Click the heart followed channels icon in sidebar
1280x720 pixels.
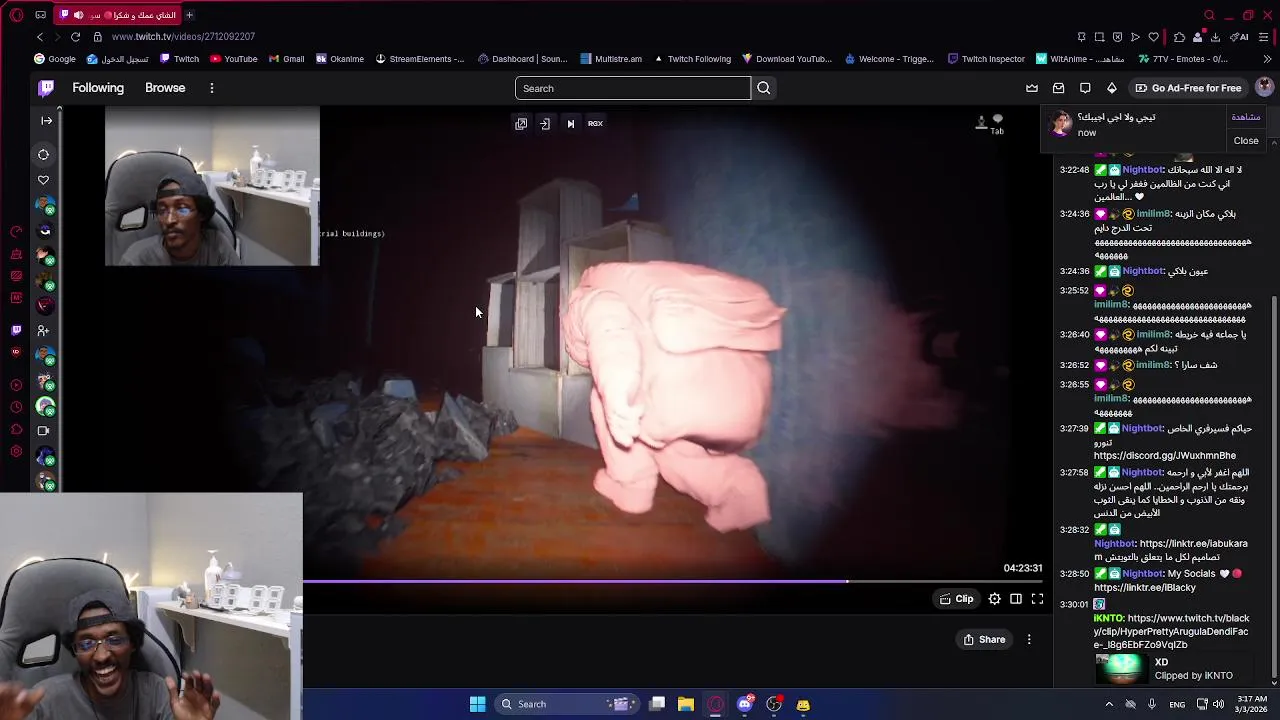[x=43, y=180]
